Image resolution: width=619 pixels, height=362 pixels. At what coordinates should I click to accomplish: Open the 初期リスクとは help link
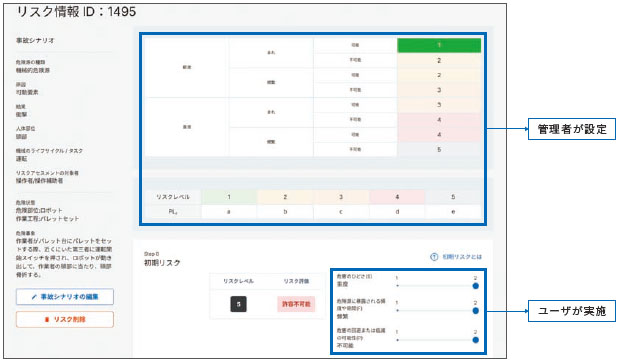[x=456, y=257]
